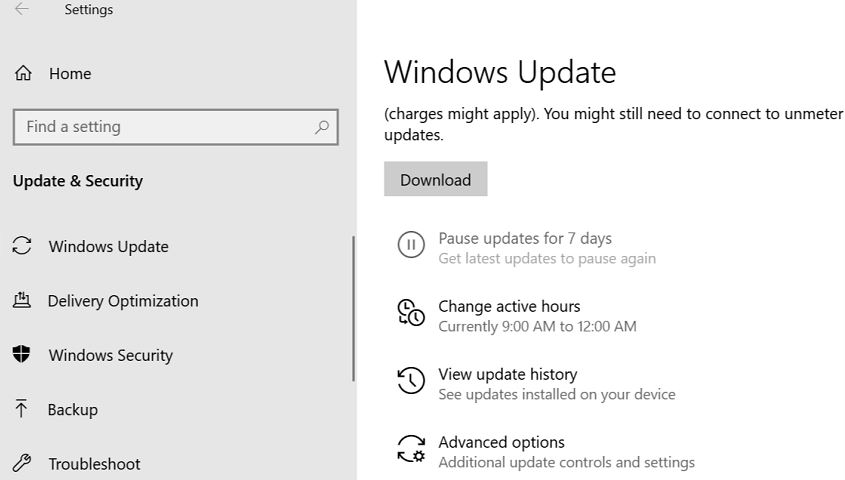
Task: Select Pause updates for 7 days text
Action: point(525,238)
